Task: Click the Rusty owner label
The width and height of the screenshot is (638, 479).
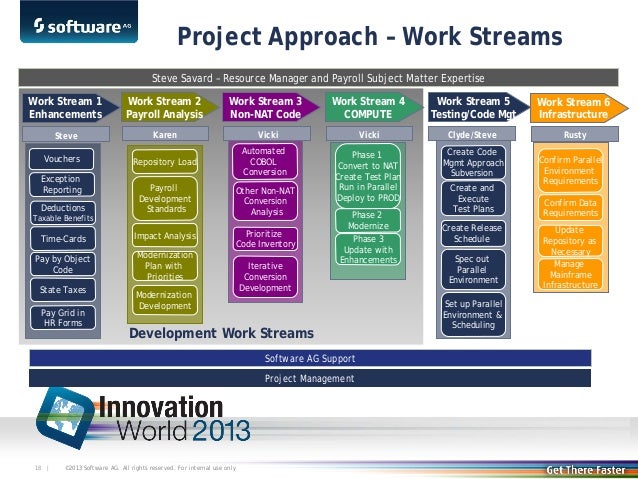Action: pos(575,134)
